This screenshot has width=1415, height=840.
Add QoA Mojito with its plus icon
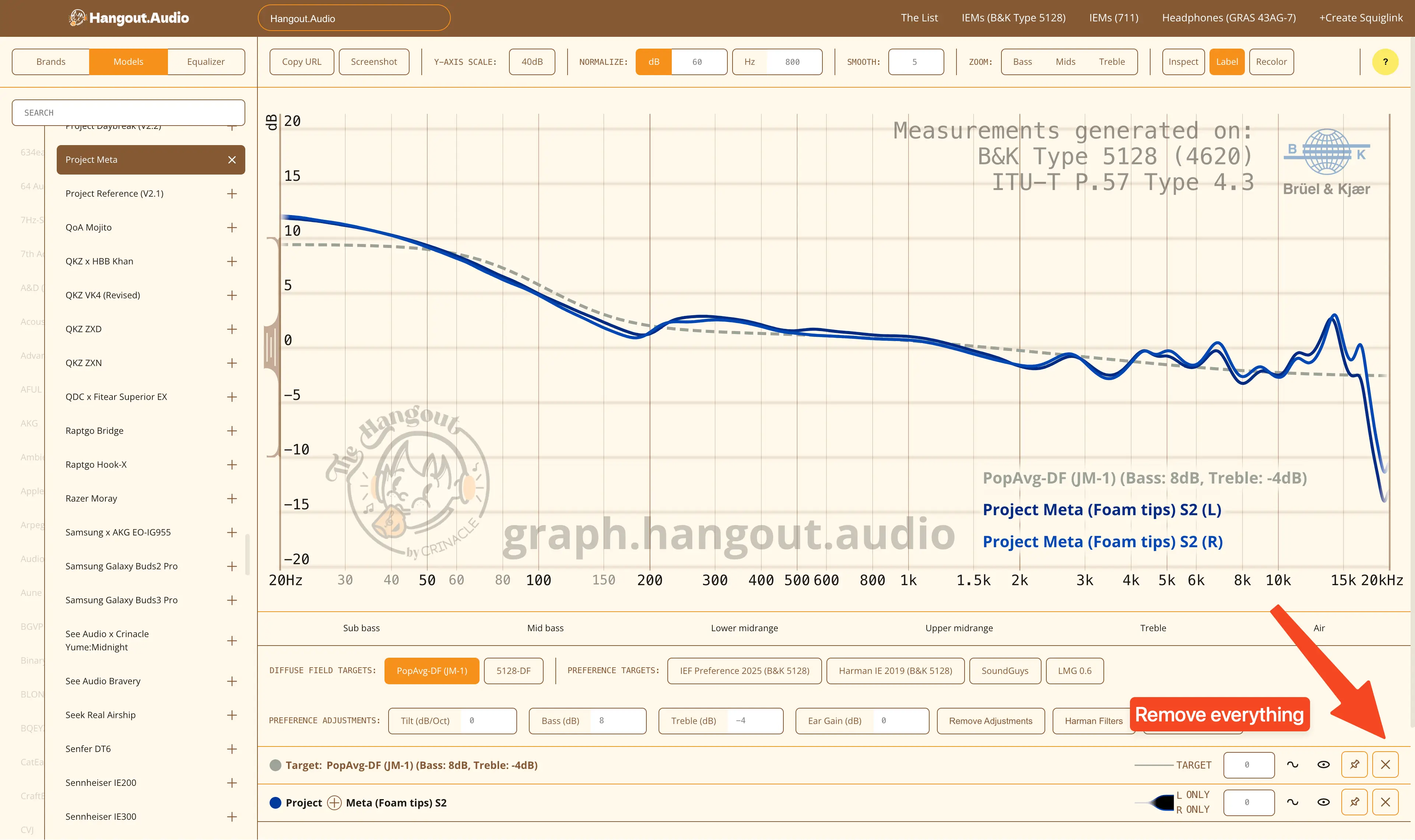(232, 228)
